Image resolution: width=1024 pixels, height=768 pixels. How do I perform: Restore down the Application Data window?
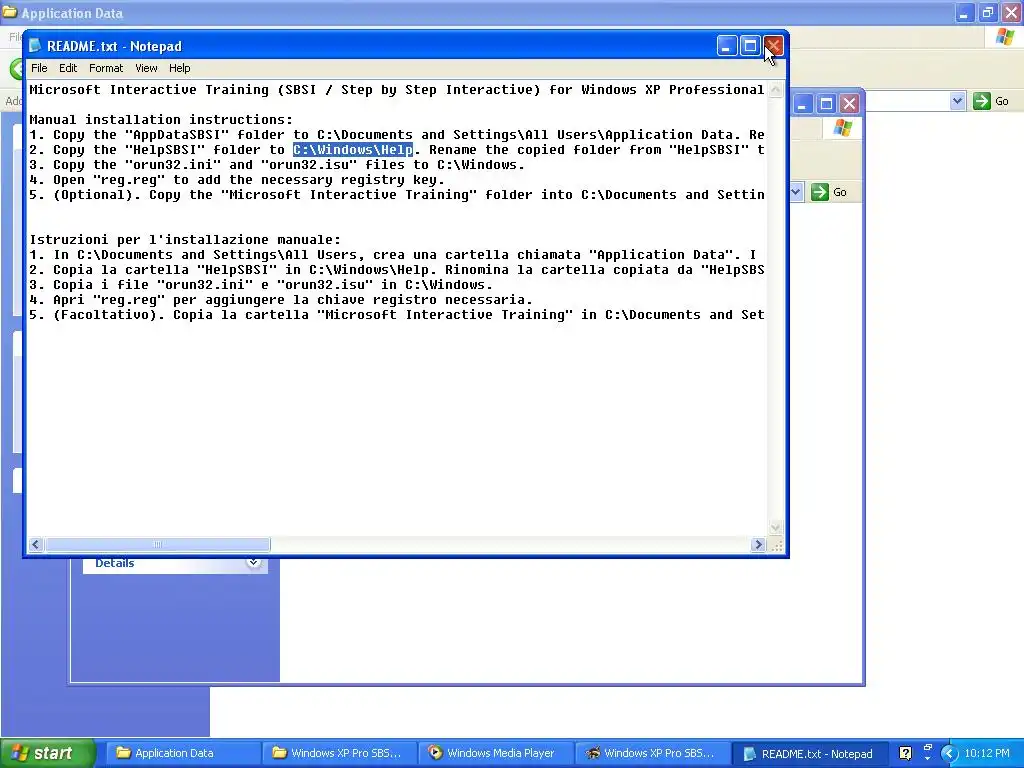coord(988,12)
